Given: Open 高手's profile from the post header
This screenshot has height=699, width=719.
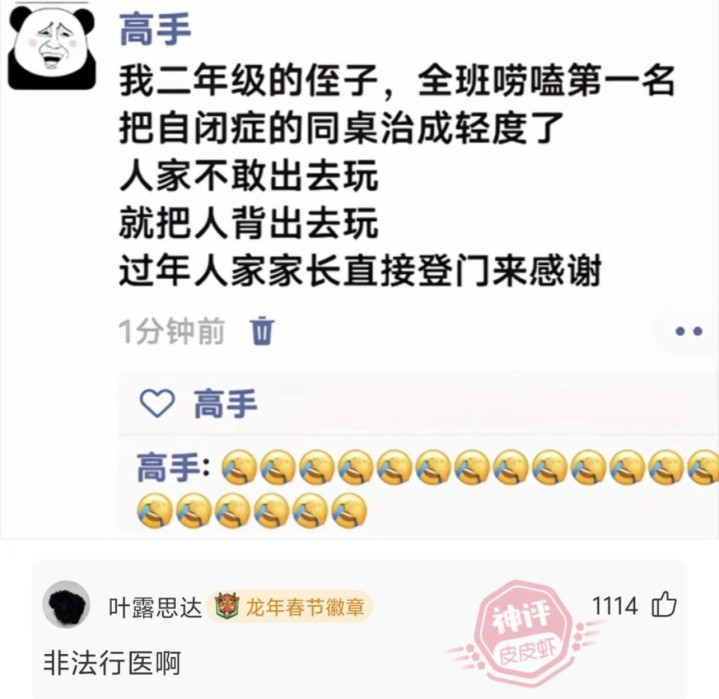Looking at the screenshot, I should (155, 30).
